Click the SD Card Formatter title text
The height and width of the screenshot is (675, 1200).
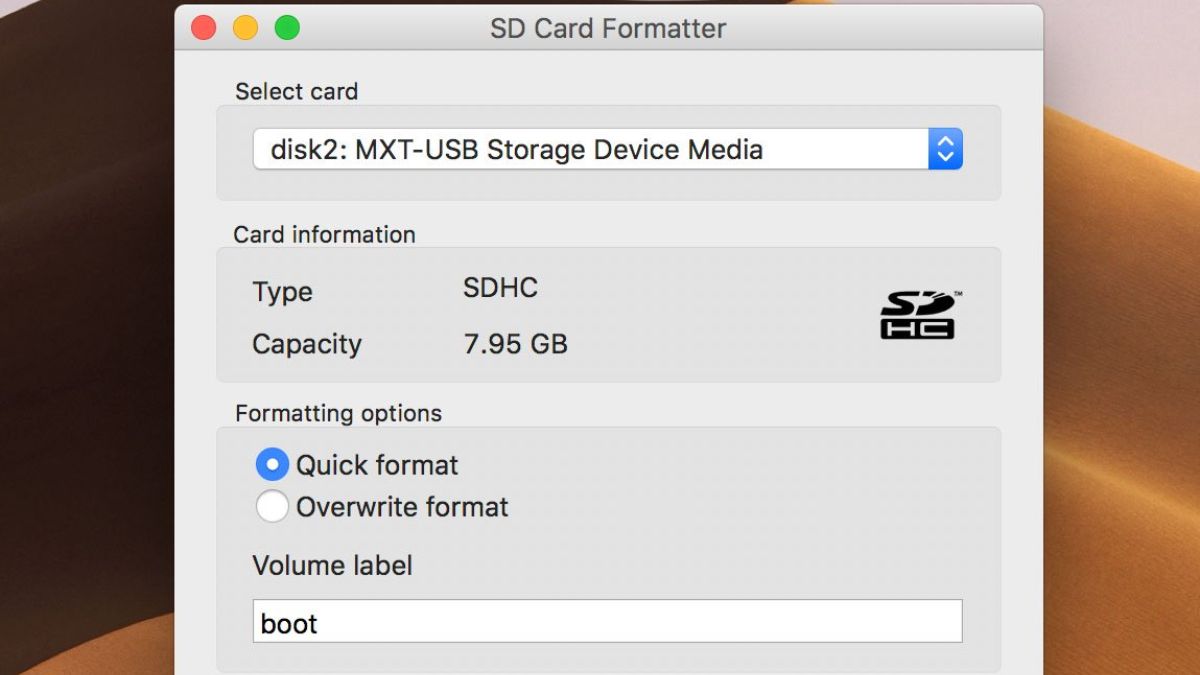[x=608, y=28]
